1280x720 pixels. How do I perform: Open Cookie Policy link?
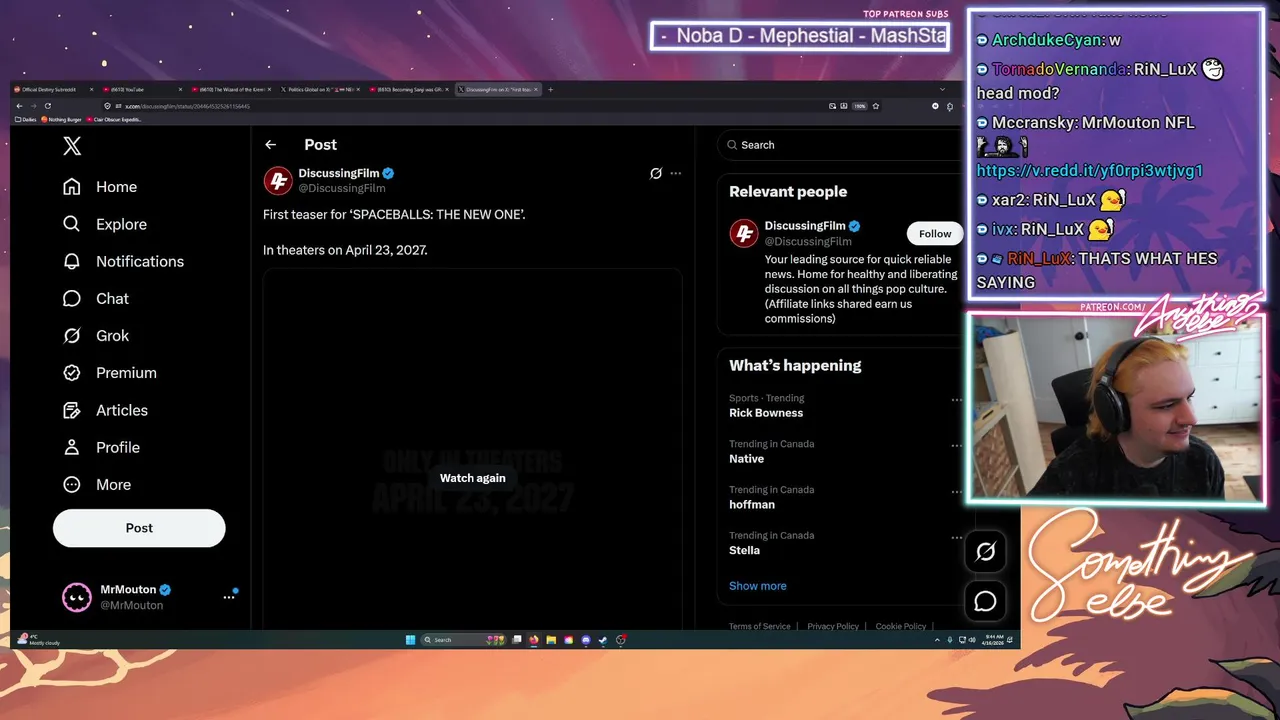901,626
